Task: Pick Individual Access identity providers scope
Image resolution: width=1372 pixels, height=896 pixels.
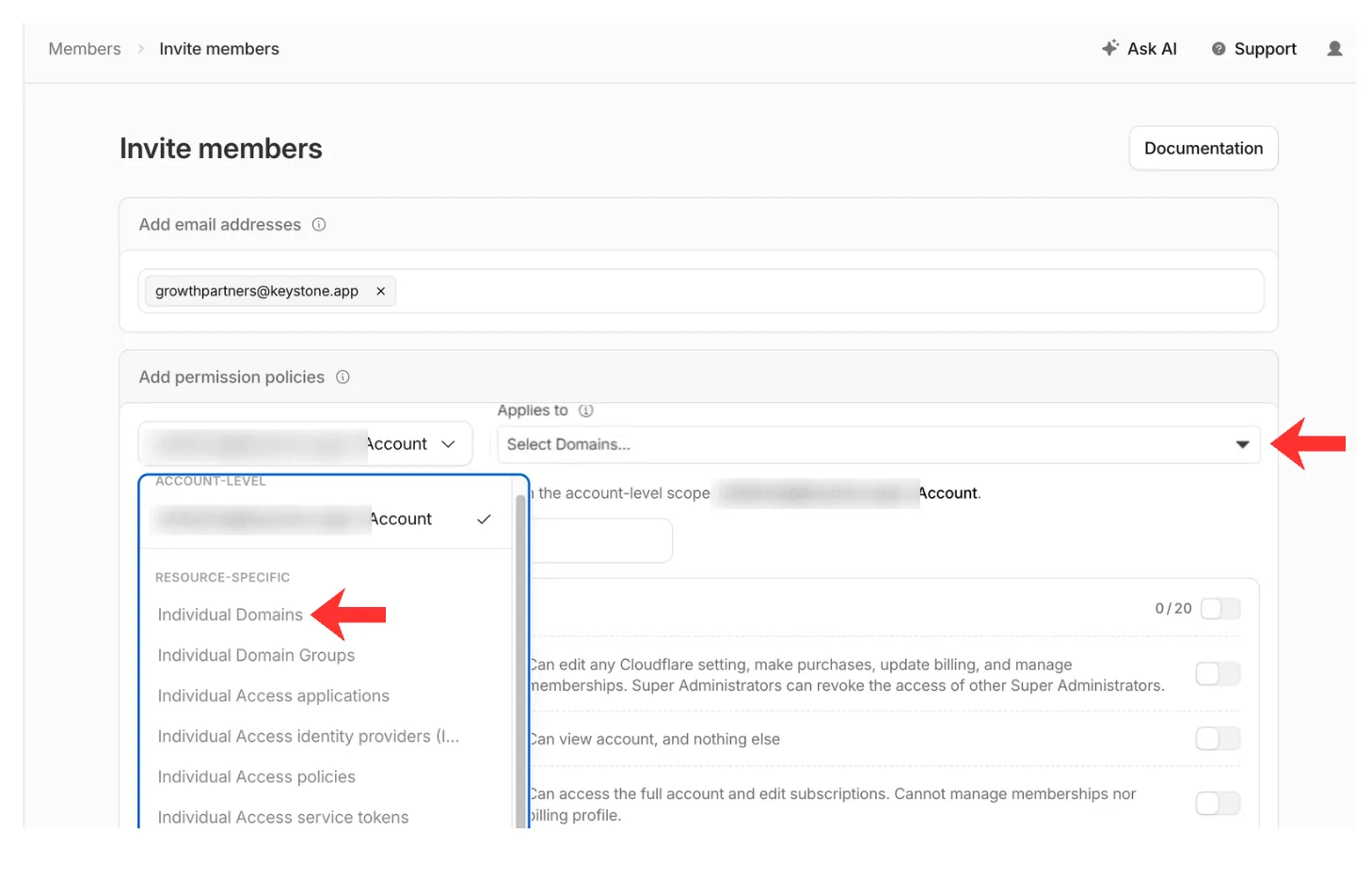Action: pyautogui.click(x=309, y=736)
